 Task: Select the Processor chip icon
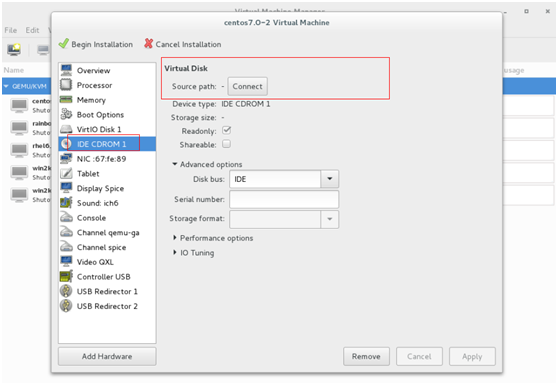(66, 85)
